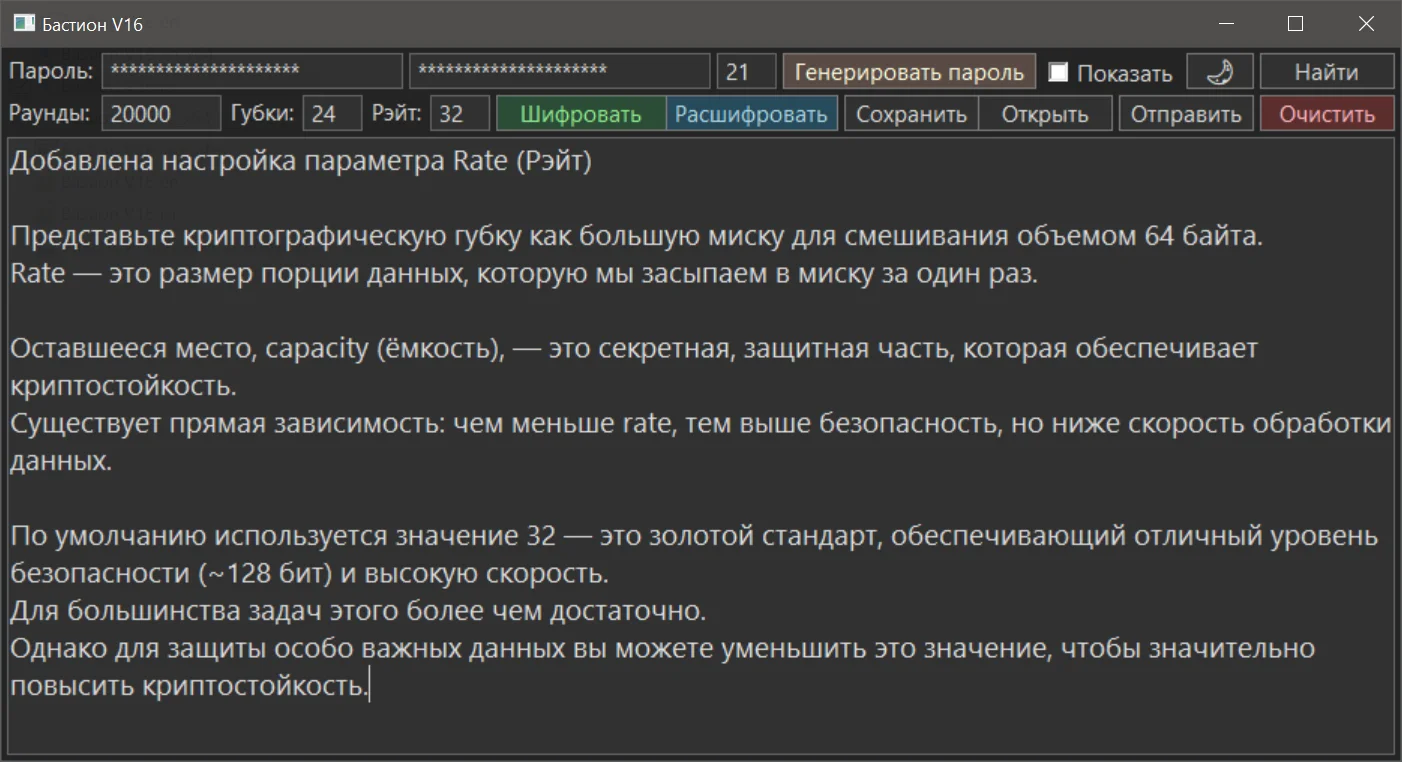Focus the second password confirmation field
Image resolution: width=1402 pixels, height=762 pixels.
[560, 72]
